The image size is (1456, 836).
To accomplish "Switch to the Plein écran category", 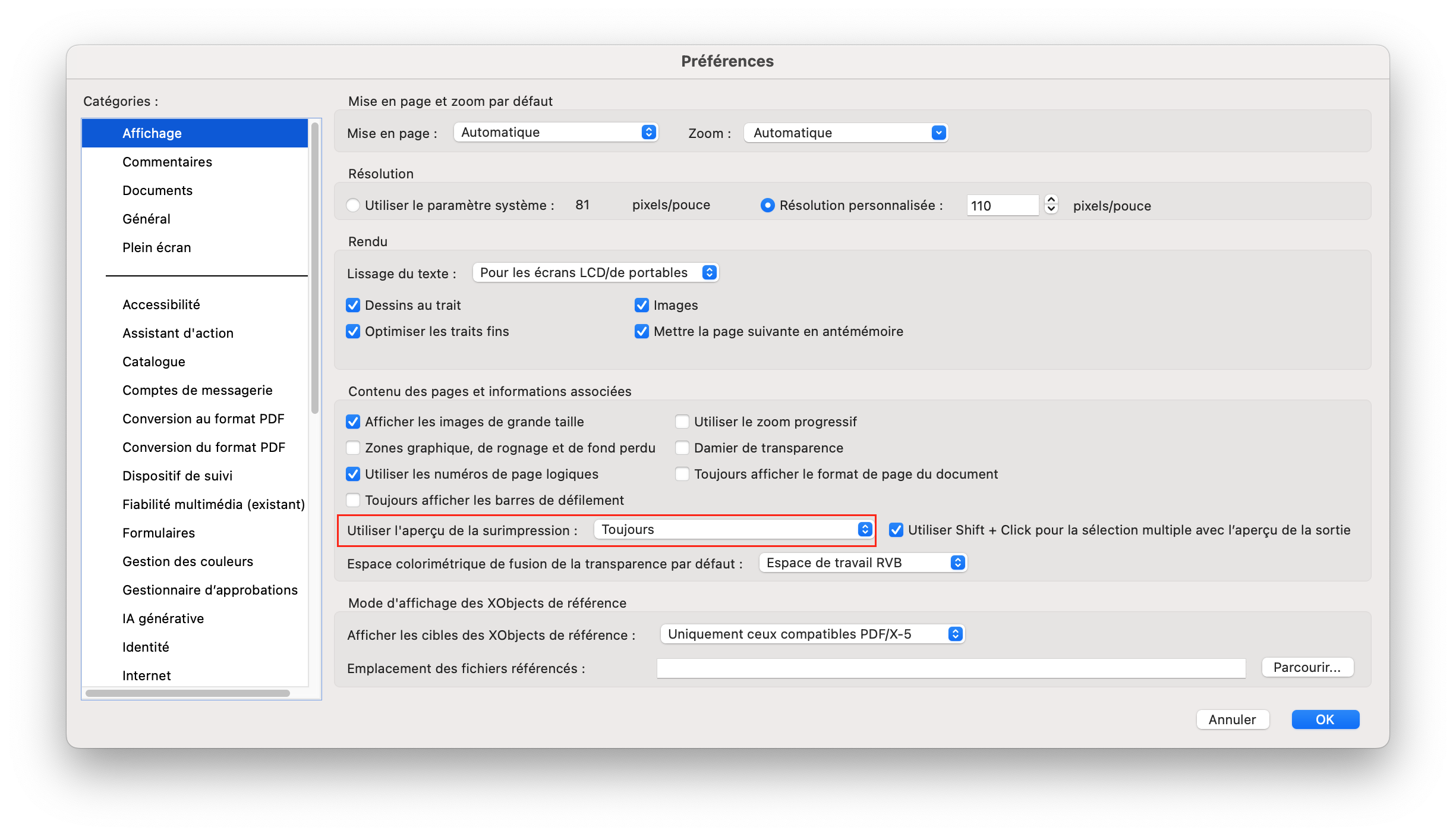I will click(156, 247).
